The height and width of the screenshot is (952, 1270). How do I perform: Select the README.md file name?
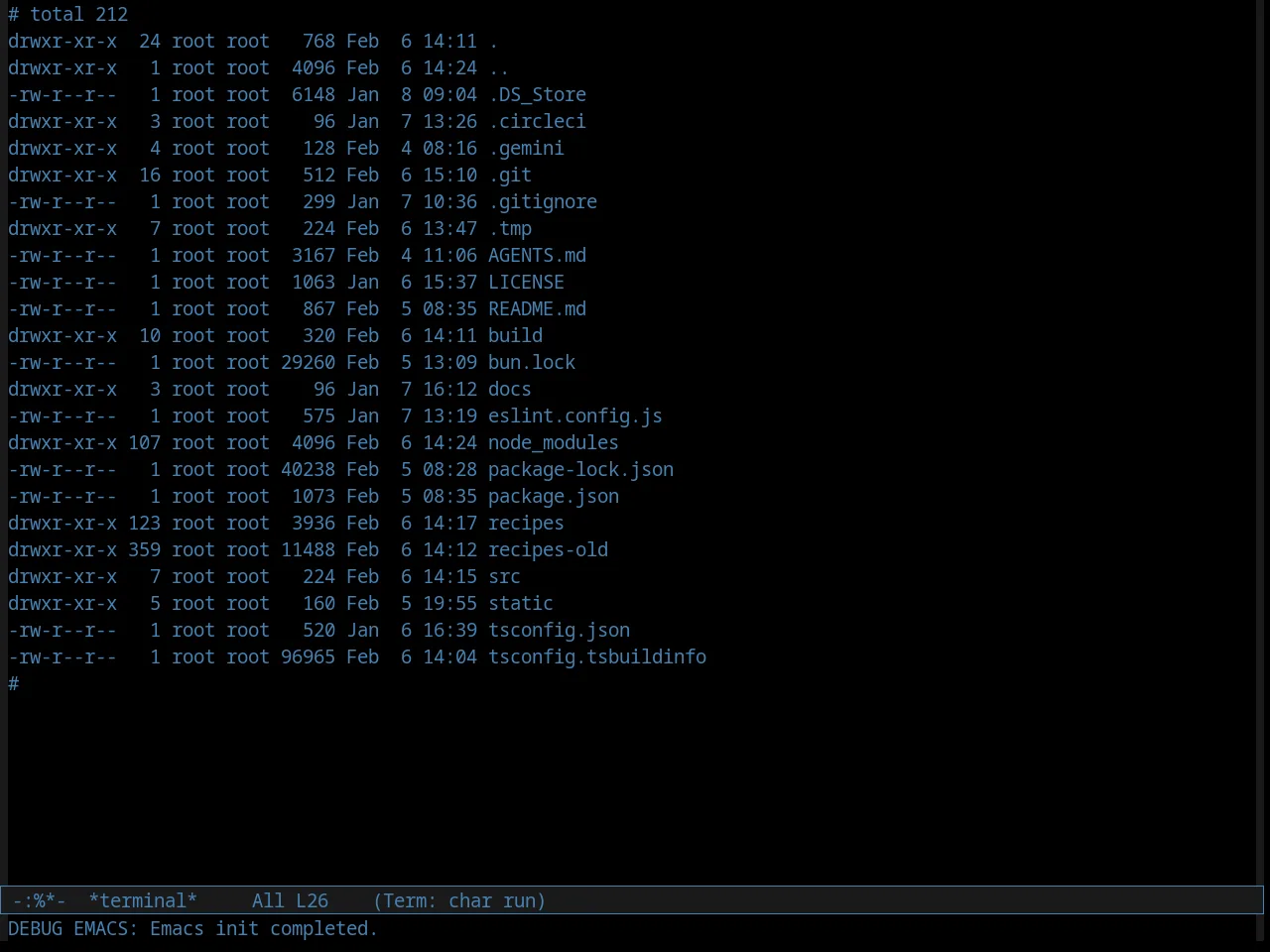pos(537,309)
